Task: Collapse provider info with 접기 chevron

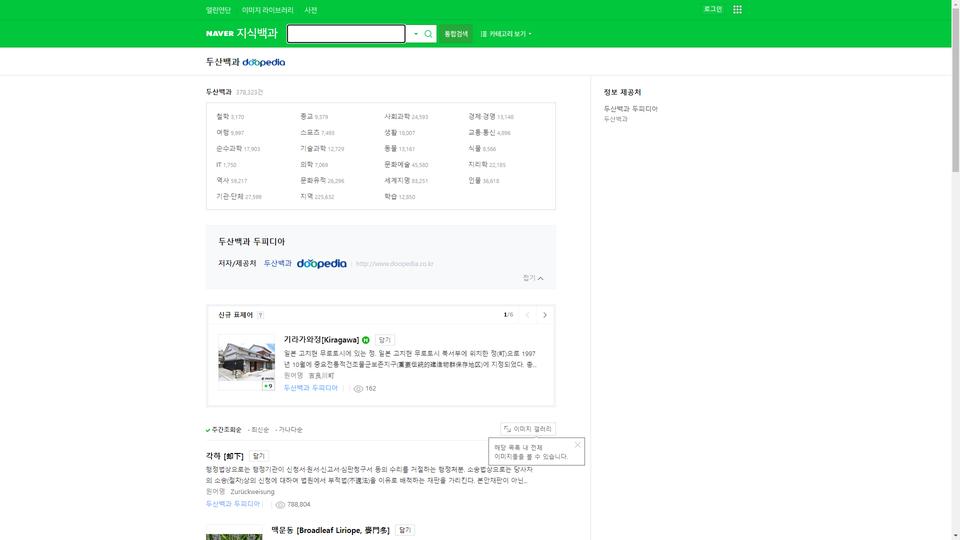Action: (x=533, y=278)
